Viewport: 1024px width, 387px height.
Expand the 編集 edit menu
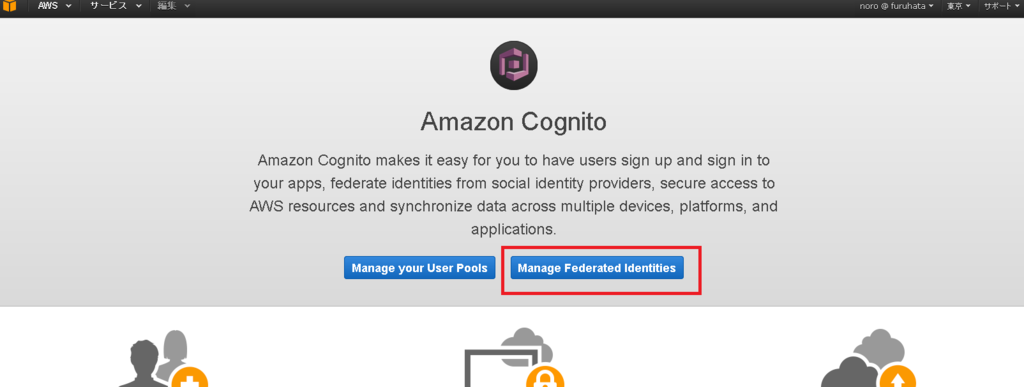(173, 6)
